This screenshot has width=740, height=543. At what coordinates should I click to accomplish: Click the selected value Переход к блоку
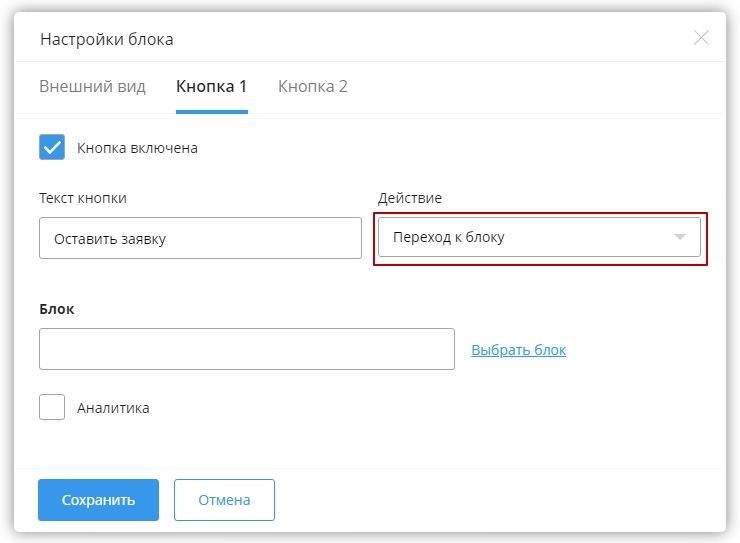point(449,238)
